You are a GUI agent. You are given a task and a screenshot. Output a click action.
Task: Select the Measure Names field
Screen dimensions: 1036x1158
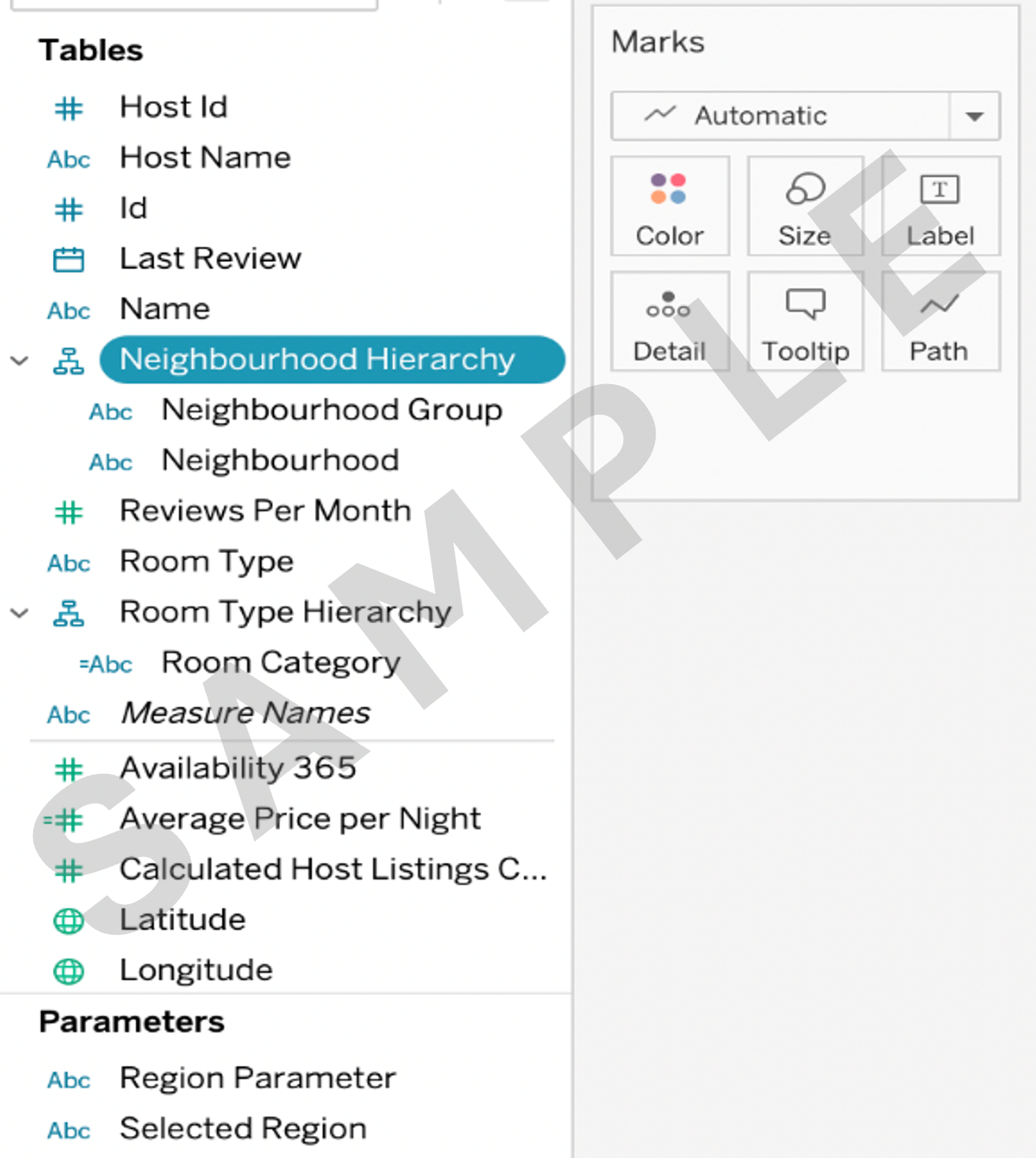pos(245,714)
